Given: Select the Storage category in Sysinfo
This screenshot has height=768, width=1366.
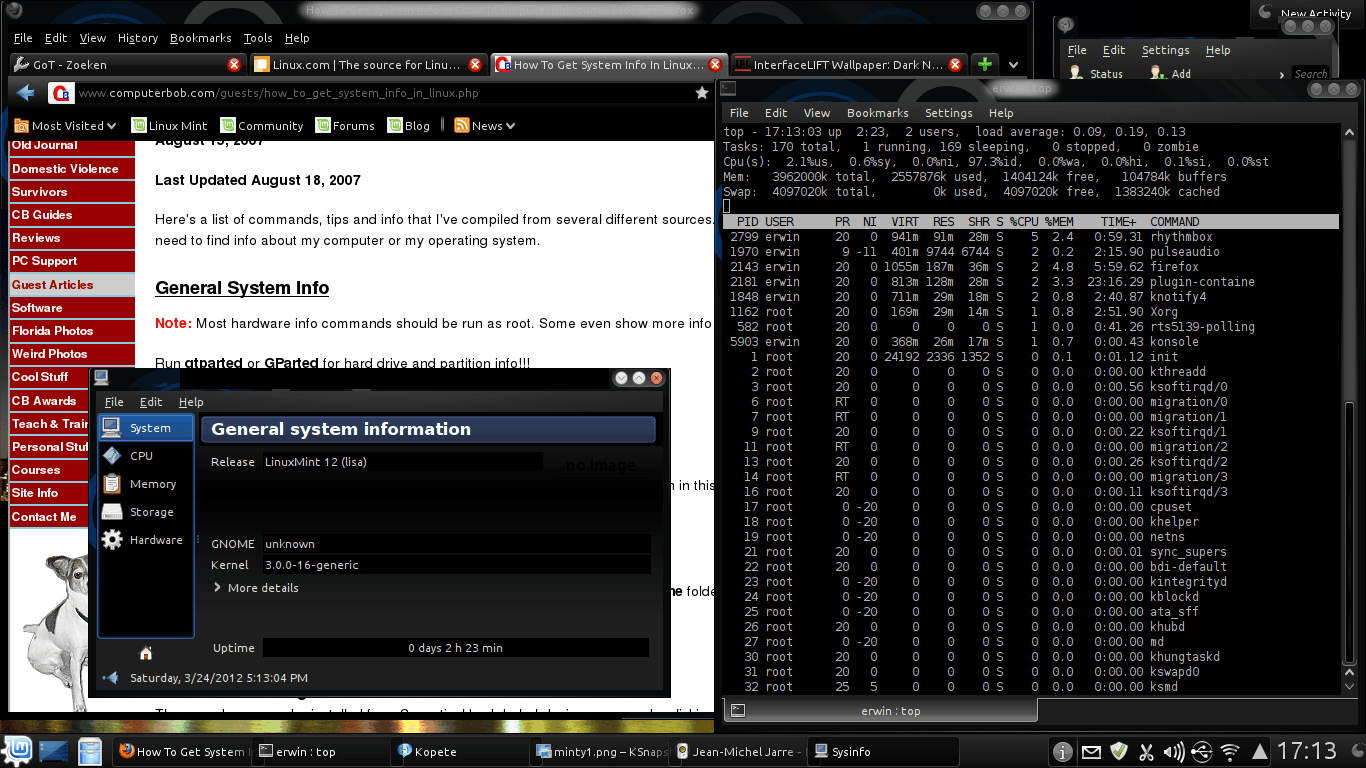Looking at the screenshot, I should (x=146, y=512).
